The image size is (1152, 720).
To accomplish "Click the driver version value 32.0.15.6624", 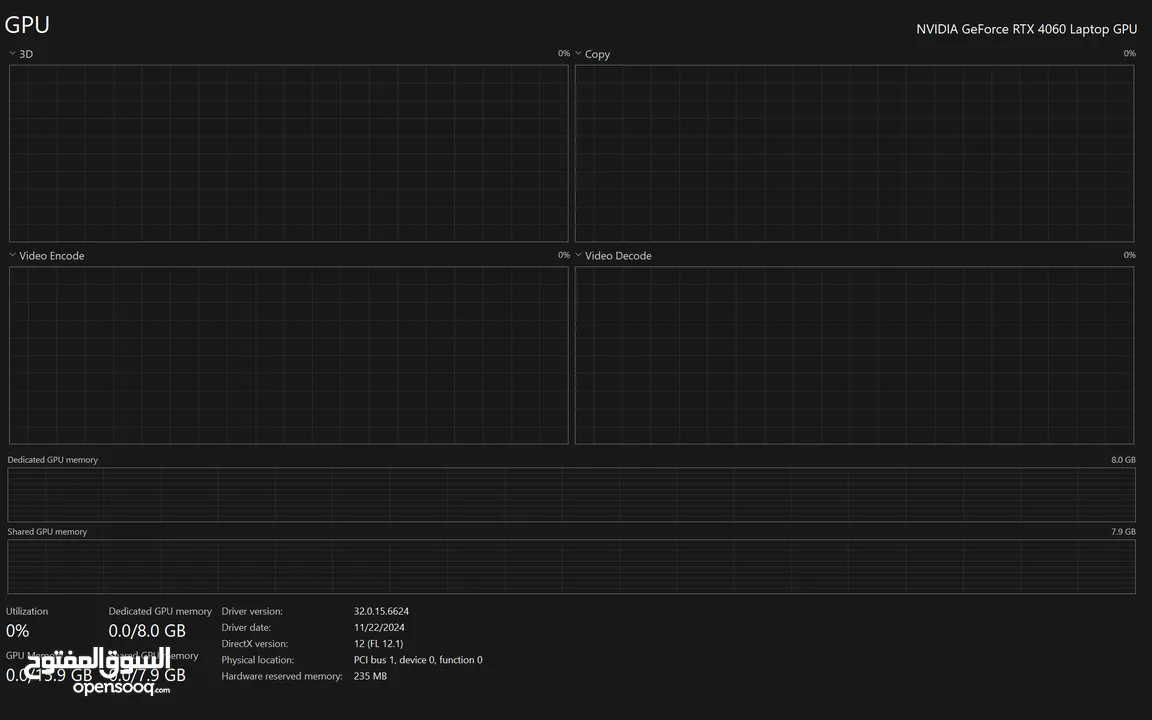I will click(381, 611).
